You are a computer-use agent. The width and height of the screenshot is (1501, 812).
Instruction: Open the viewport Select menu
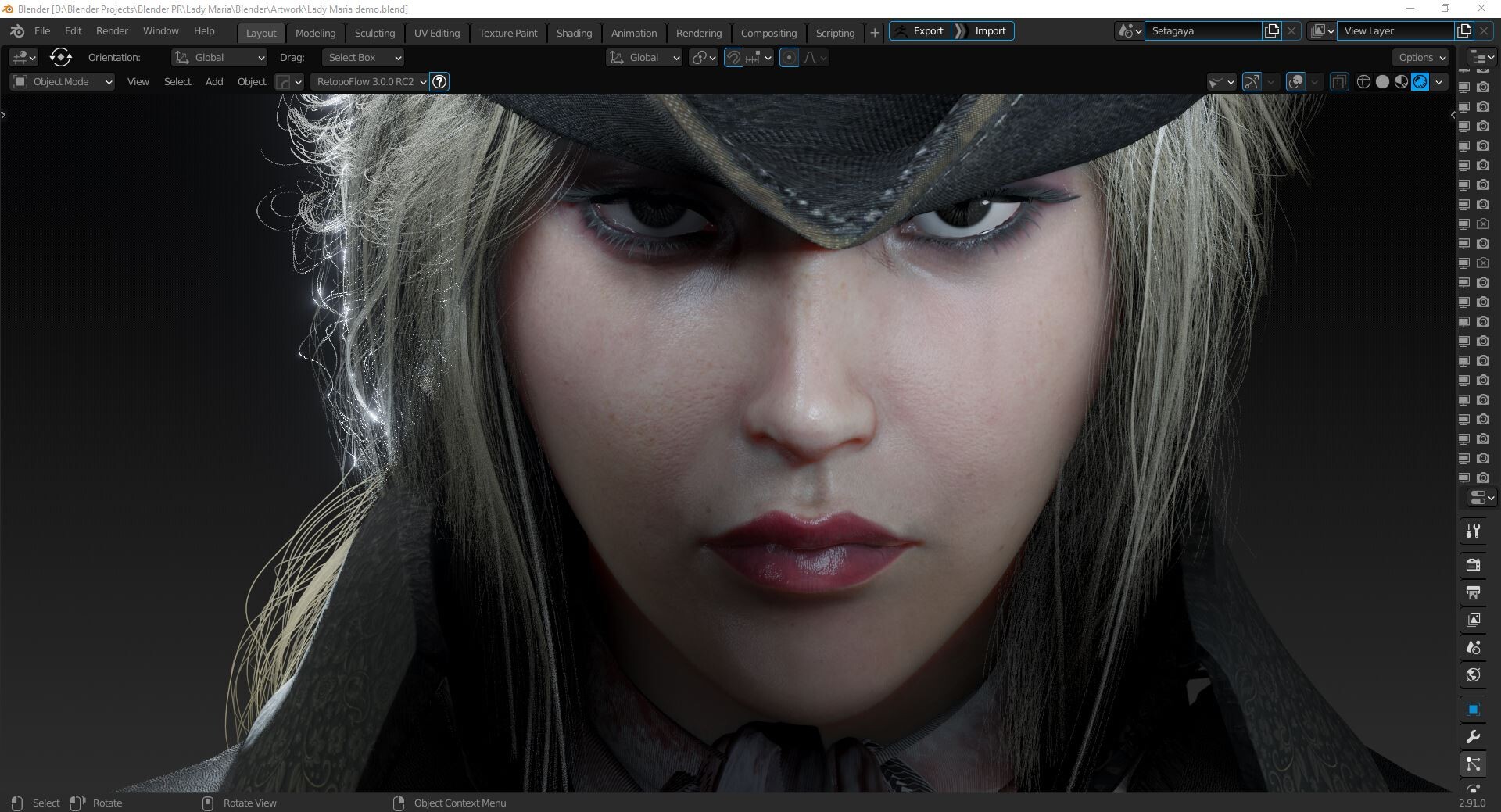[x=177, y=82]
